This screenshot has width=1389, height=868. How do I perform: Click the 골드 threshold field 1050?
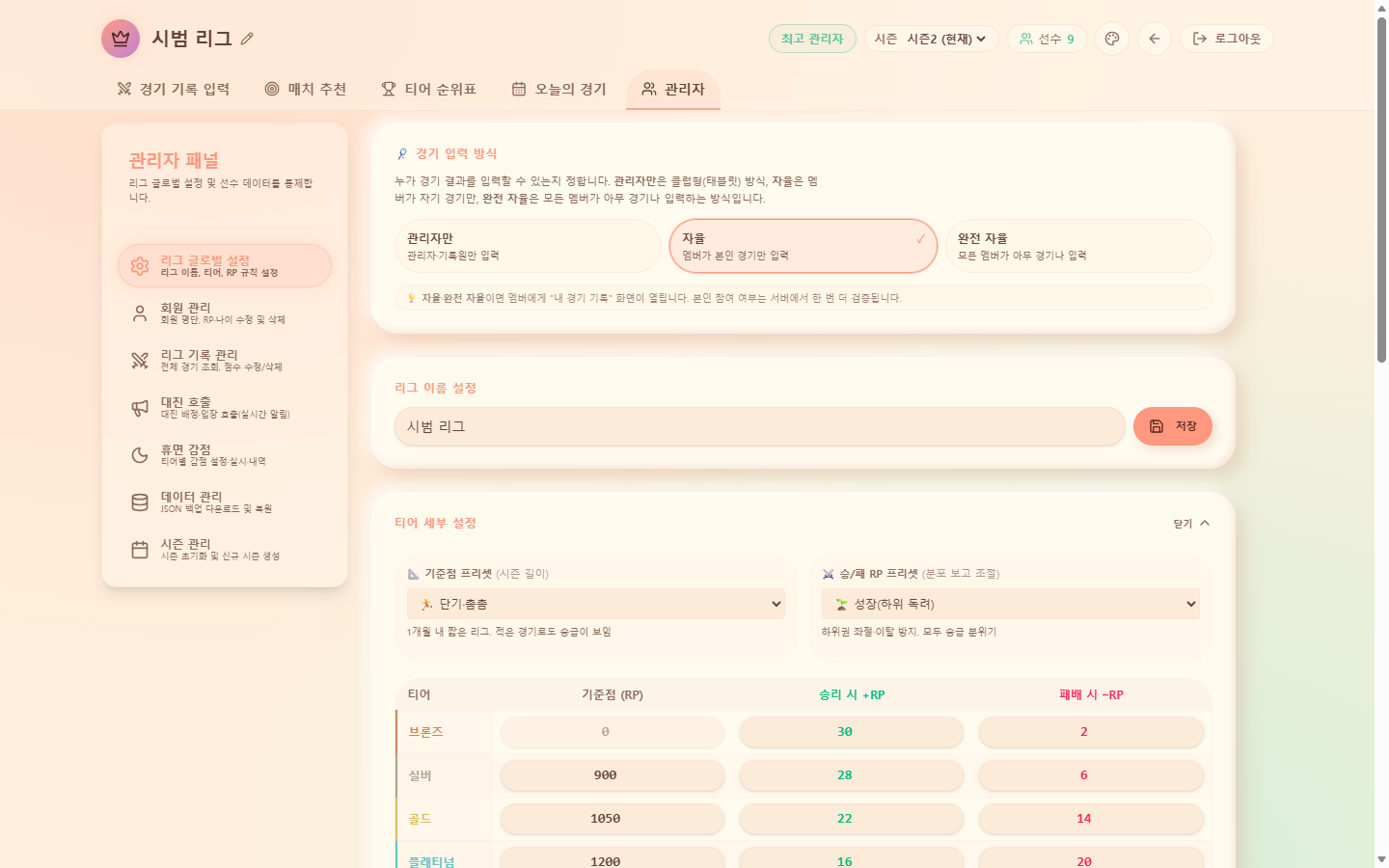pos(613,819)
